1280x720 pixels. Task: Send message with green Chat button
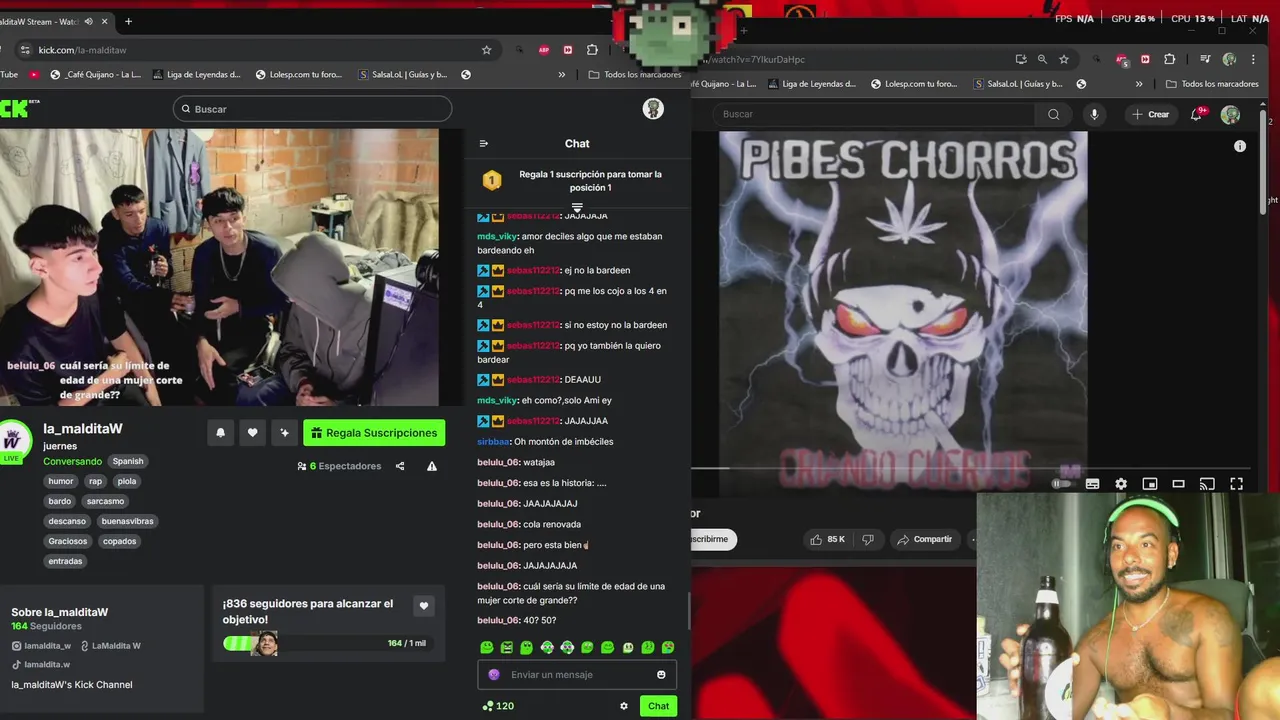tap(658, 706)
